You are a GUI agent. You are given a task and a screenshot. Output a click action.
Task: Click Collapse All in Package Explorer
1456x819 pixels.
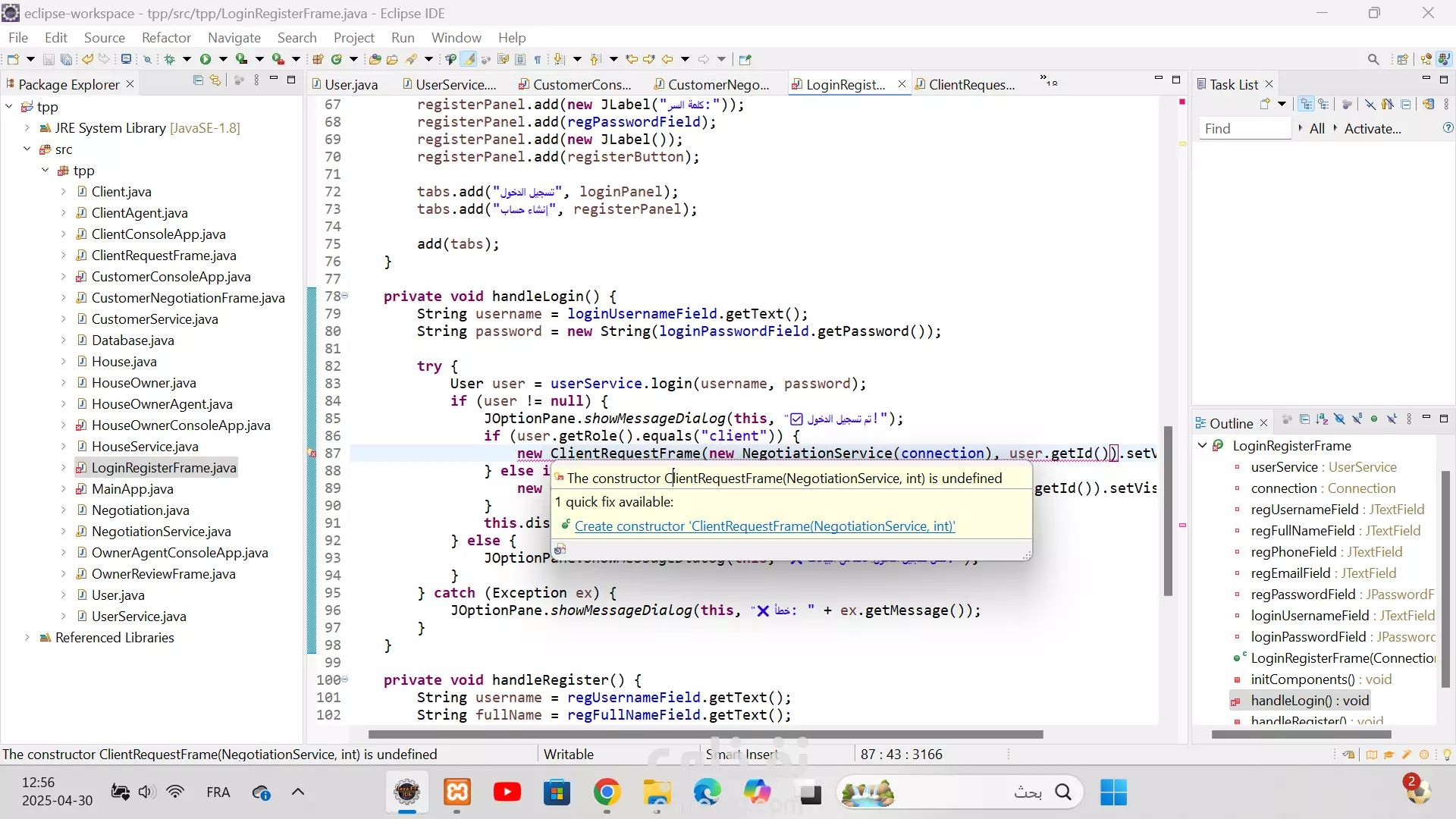tap(198, 80)
